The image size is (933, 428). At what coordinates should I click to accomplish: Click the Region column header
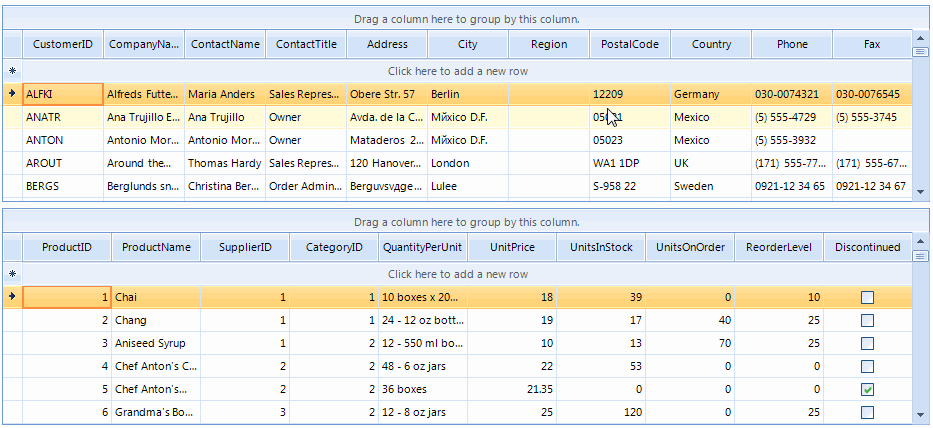[549, 44]
